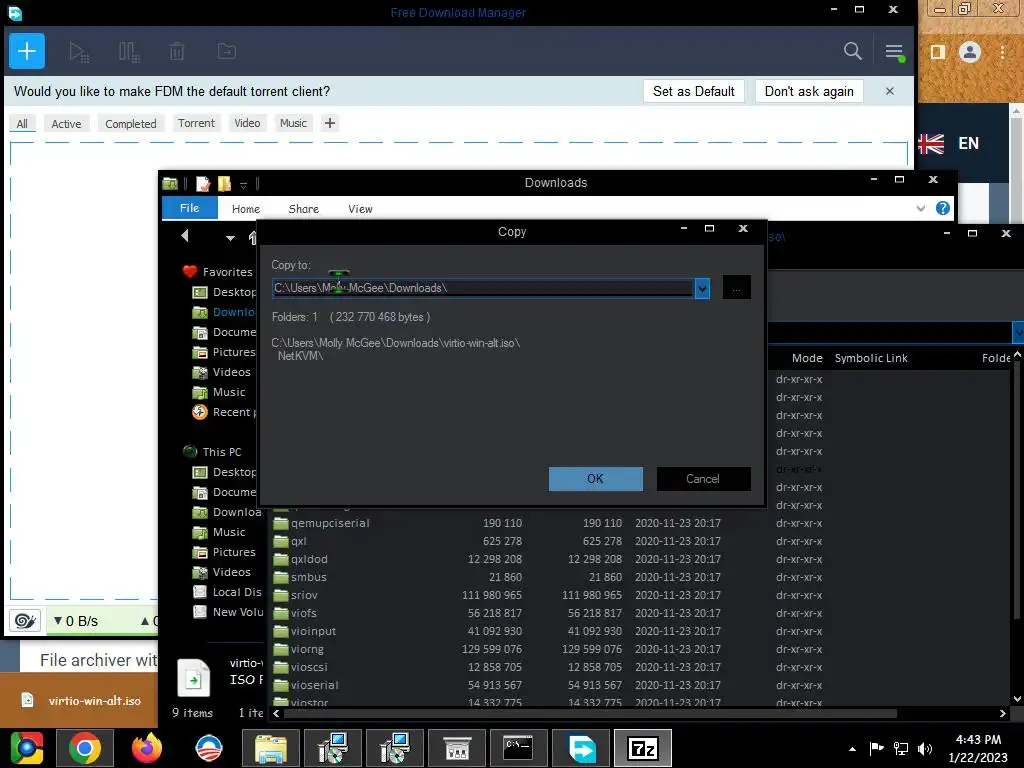Open Firefox from the taskbar
The height and width of the screenshot is (768, 1024).
[147, 748]
